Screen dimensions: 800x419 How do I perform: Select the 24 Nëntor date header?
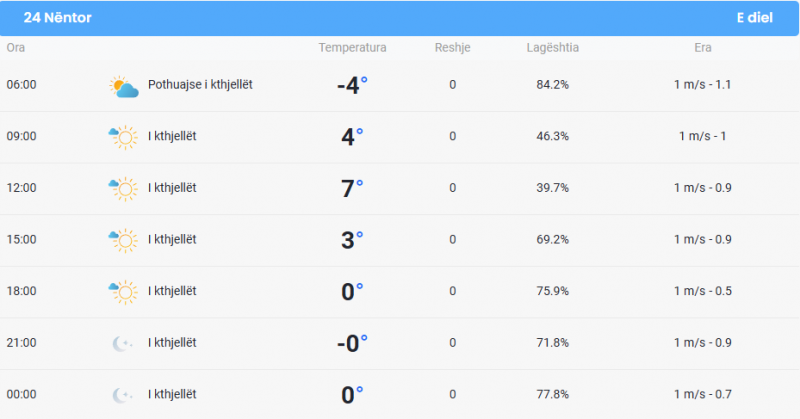pyautogui.click(x=57, y=18)
